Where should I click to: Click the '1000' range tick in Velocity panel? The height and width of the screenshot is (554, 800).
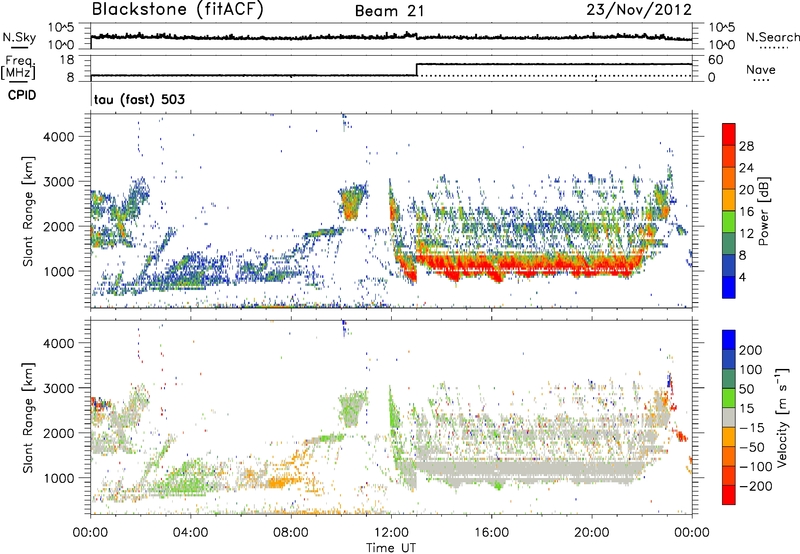click(58, 478)
